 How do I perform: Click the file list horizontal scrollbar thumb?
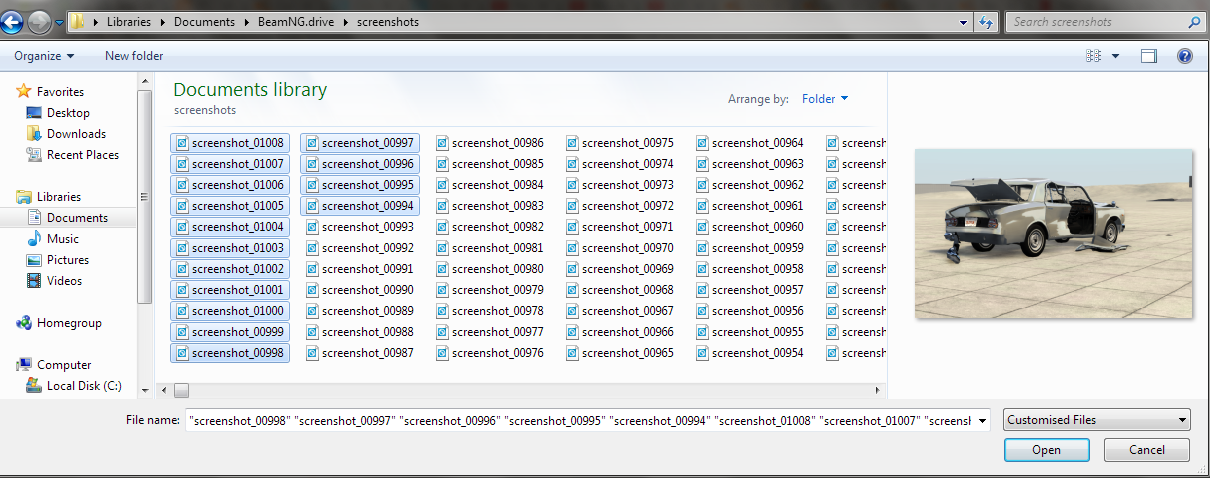pos(182,390)
